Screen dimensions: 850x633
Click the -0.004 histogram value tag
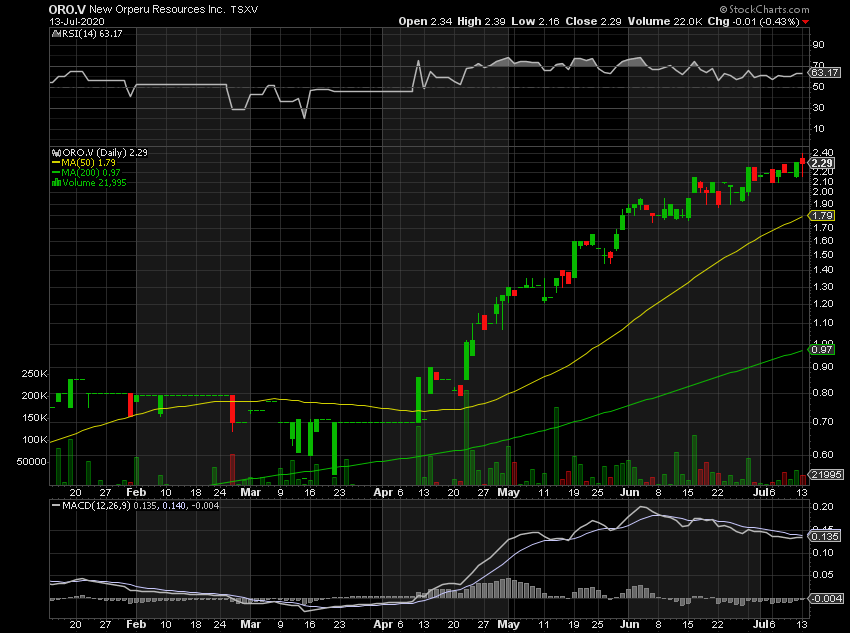tap(826, 598)
